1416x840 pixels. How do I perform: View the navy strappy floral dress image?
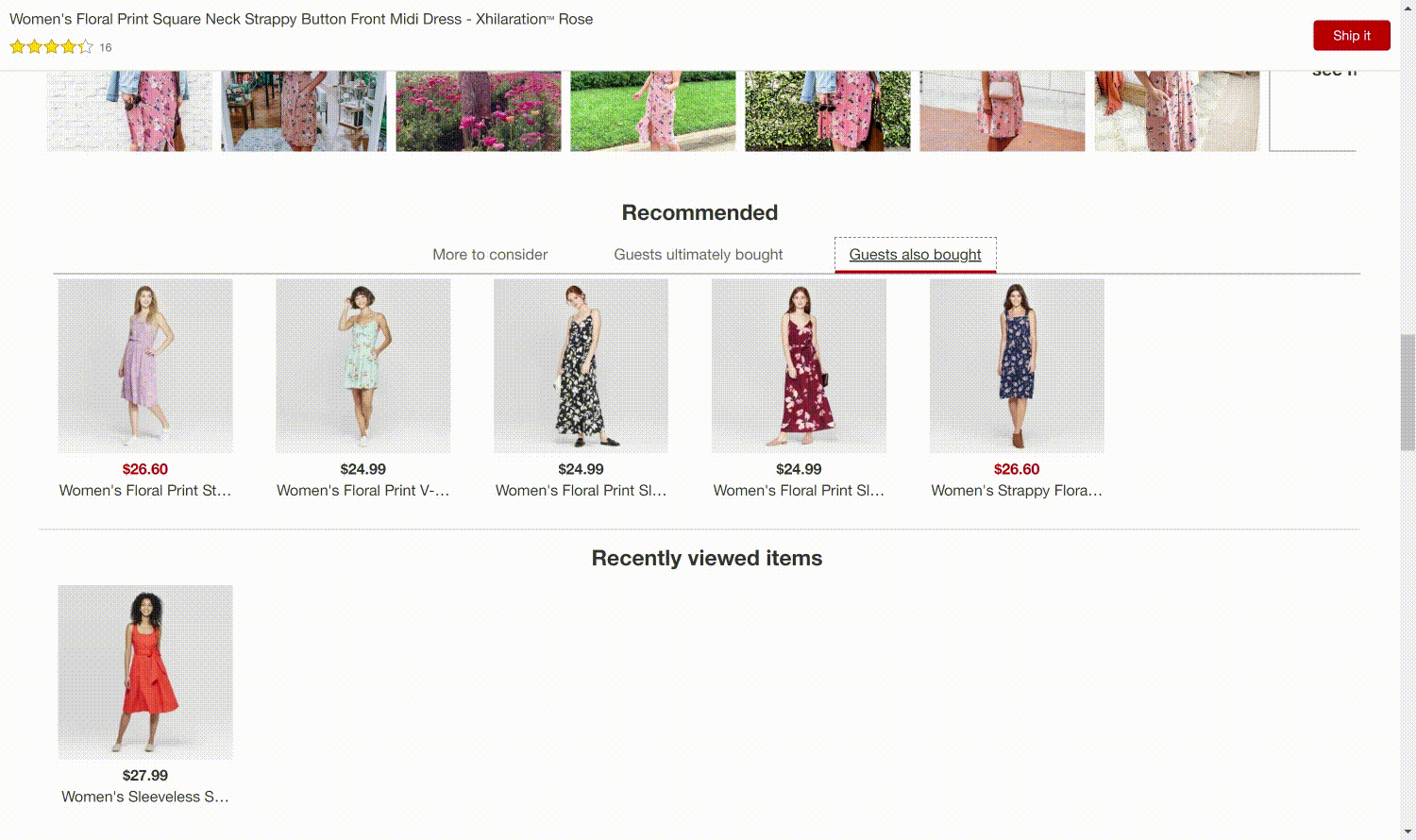[x=1017, y=365]
